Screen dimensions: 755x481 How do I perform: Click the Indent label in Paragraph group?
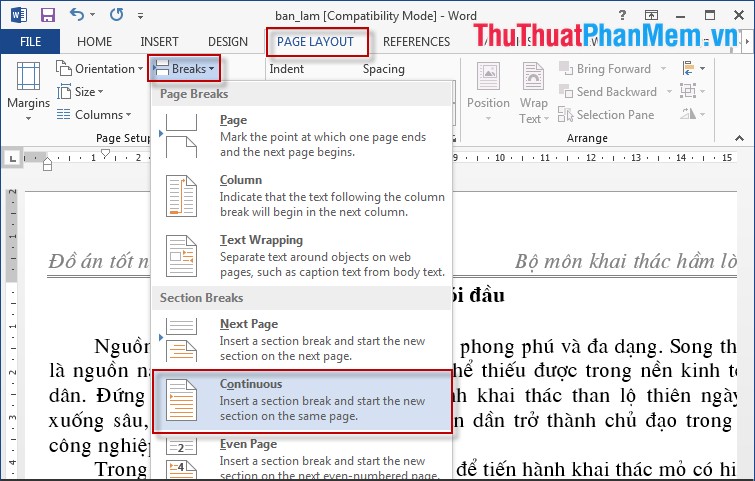pos(286,69)
